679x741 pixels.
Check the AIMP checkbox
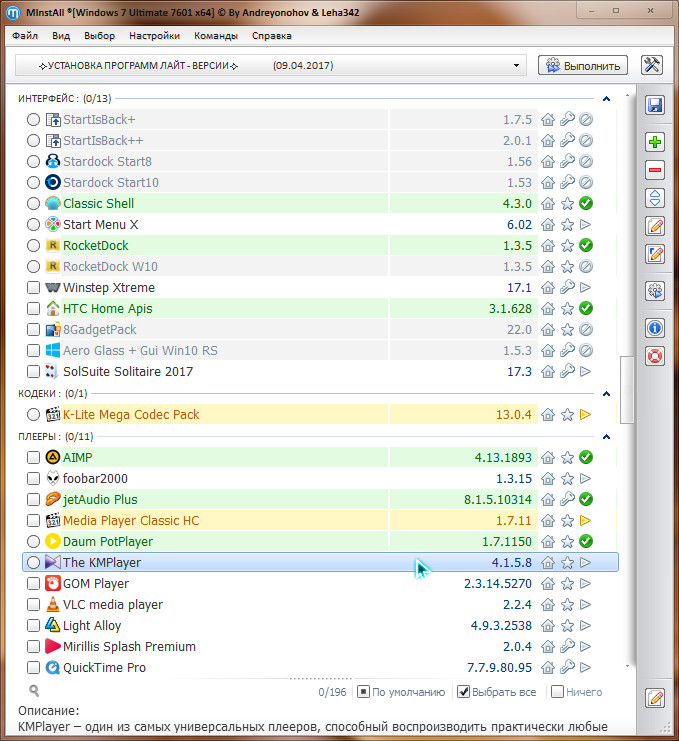33,457
